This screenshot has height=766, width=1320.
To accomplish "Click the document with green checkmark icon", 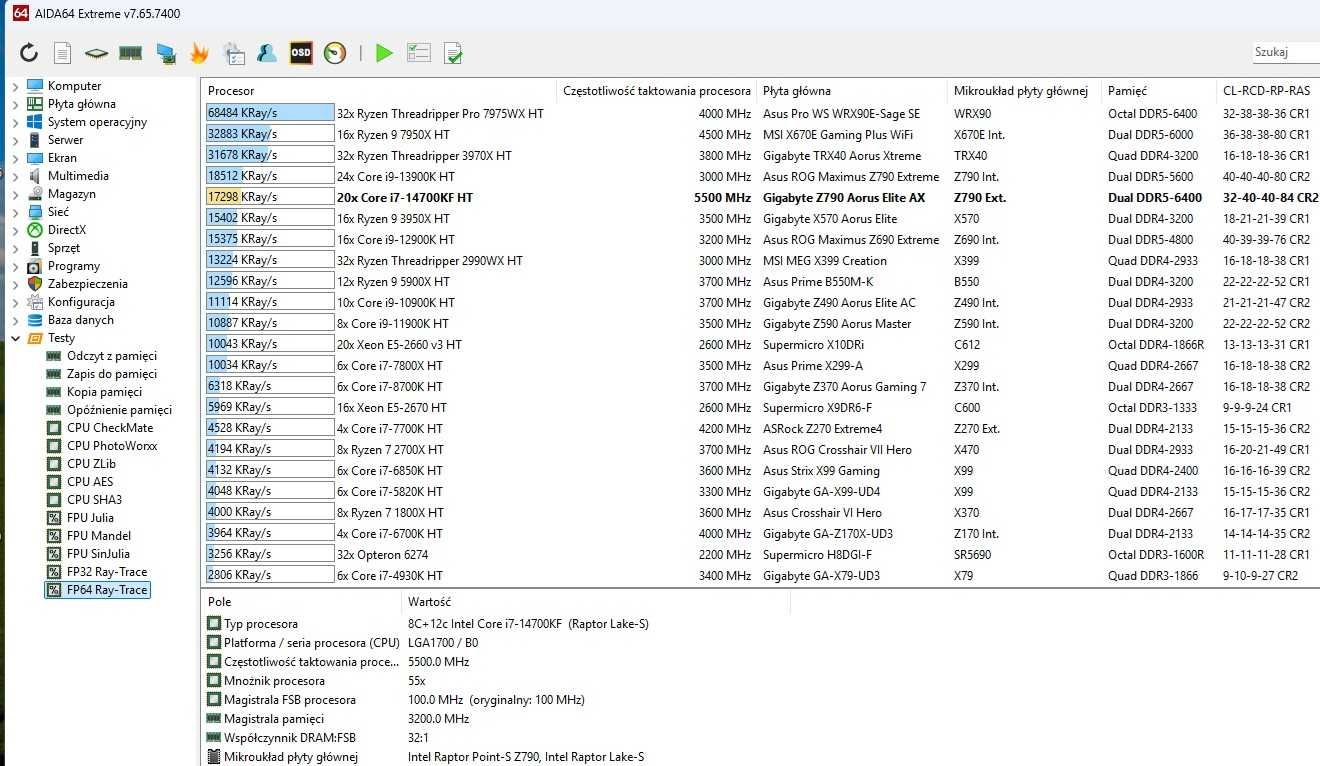I will [x=453, y=53].
